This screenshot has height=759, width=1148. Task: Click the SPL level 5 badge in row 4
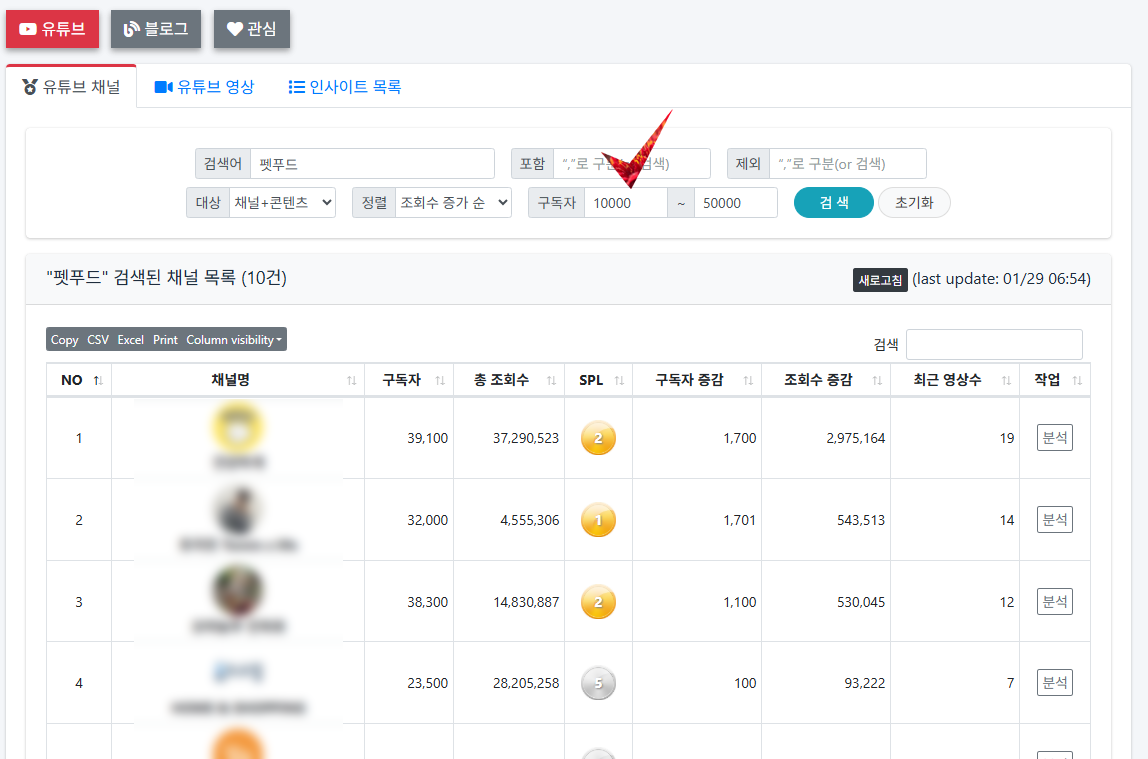tap(598, 683)
